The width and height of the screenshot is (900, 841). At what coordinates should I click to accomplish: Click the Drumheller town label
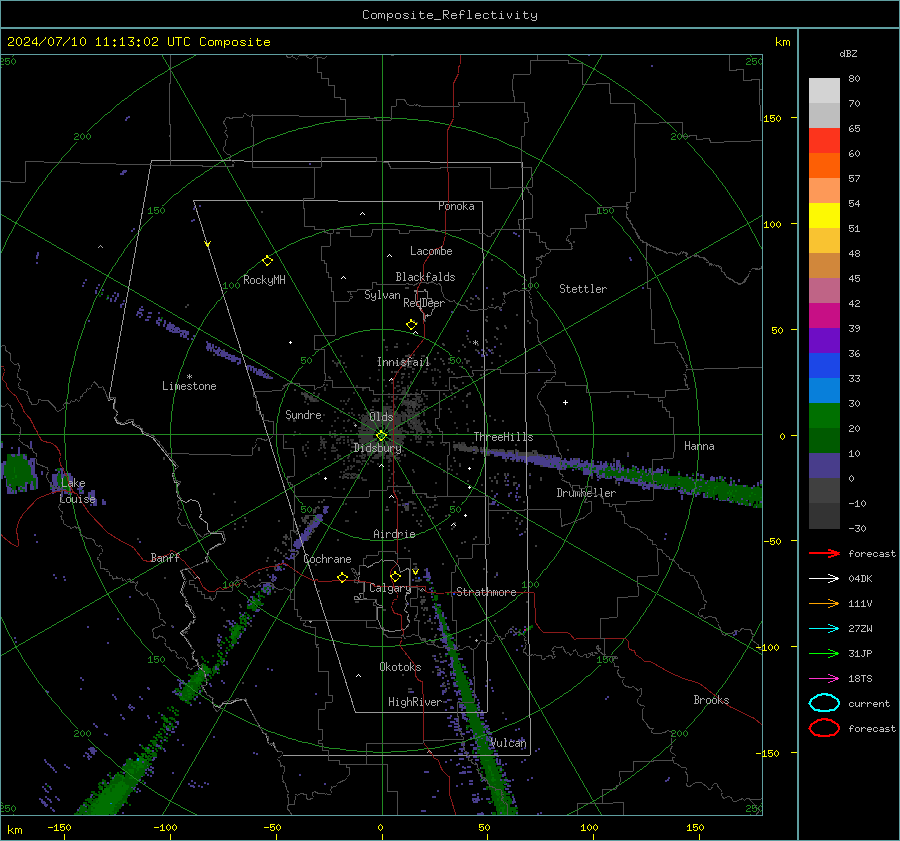click(586, 493)
